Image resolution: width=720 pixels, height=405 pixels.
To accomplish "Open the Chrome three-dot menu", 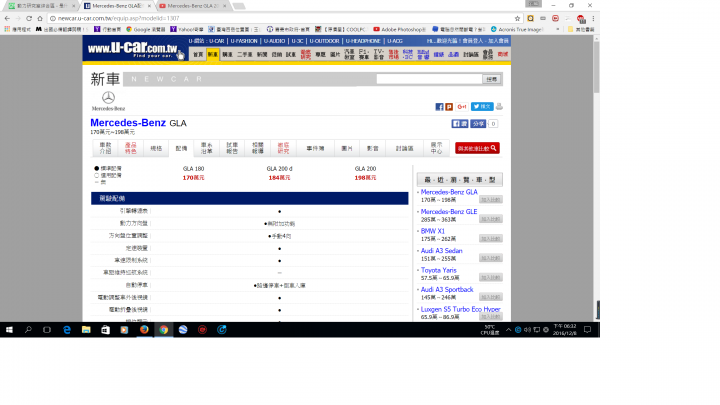I will pyautogui.click(x=593, y=18).
